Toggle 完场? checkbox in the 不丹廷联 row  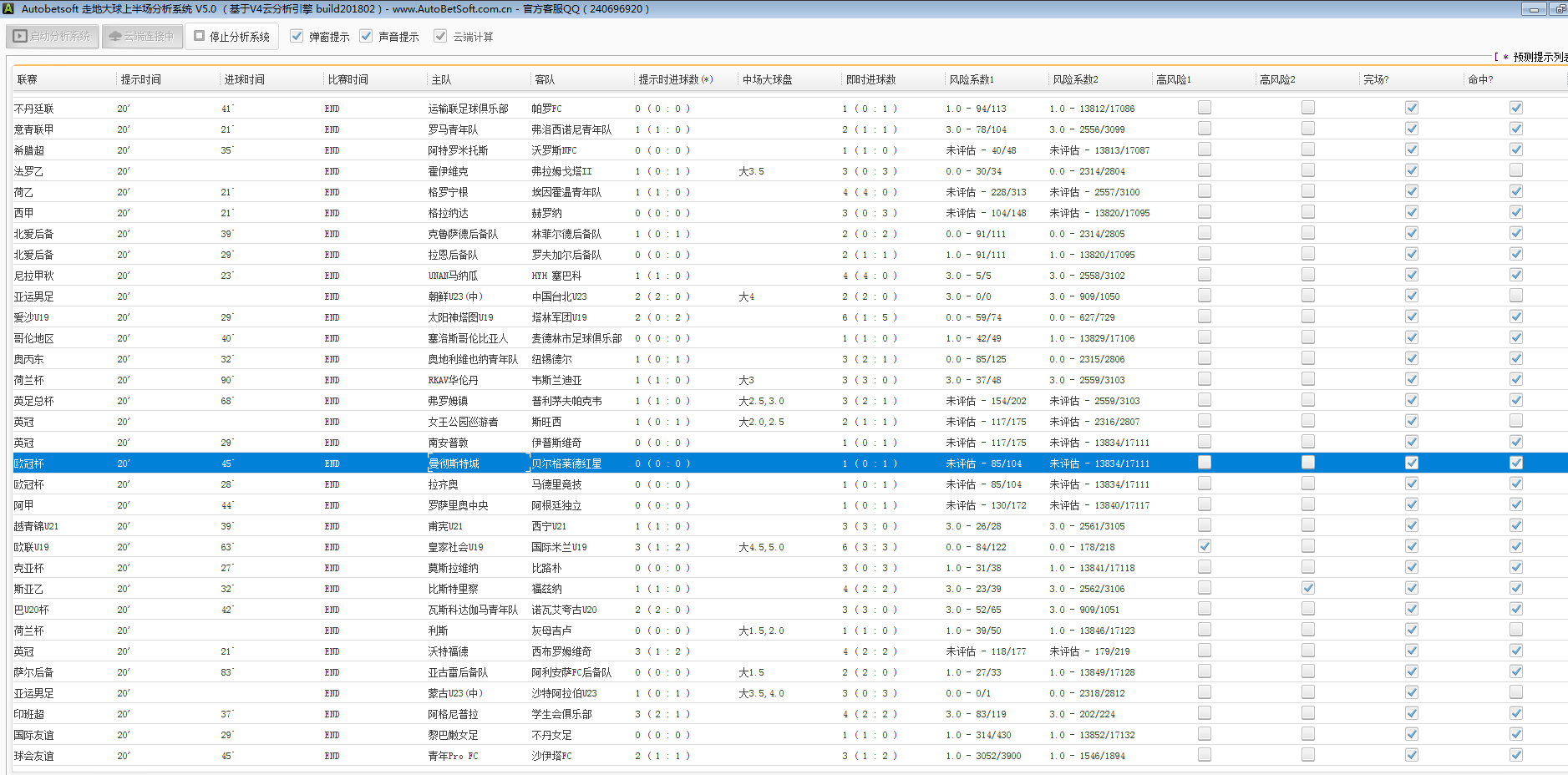[x=1411, y=108]
